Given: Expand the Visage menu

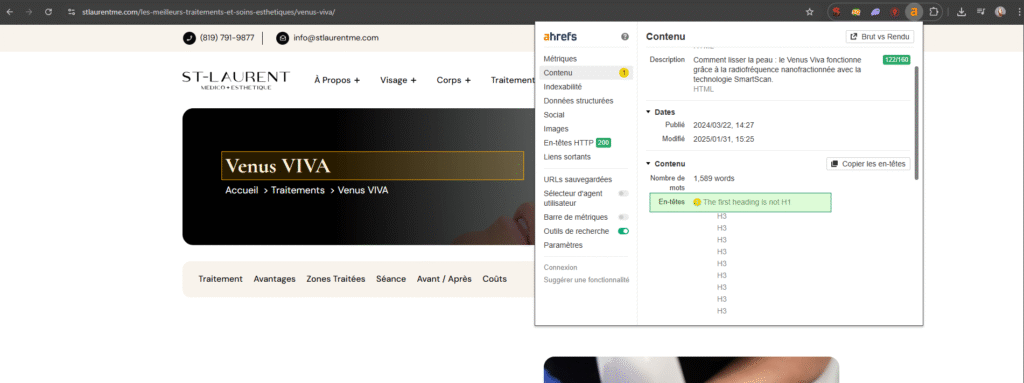Looking at the screenshot, I should point(398,80).
